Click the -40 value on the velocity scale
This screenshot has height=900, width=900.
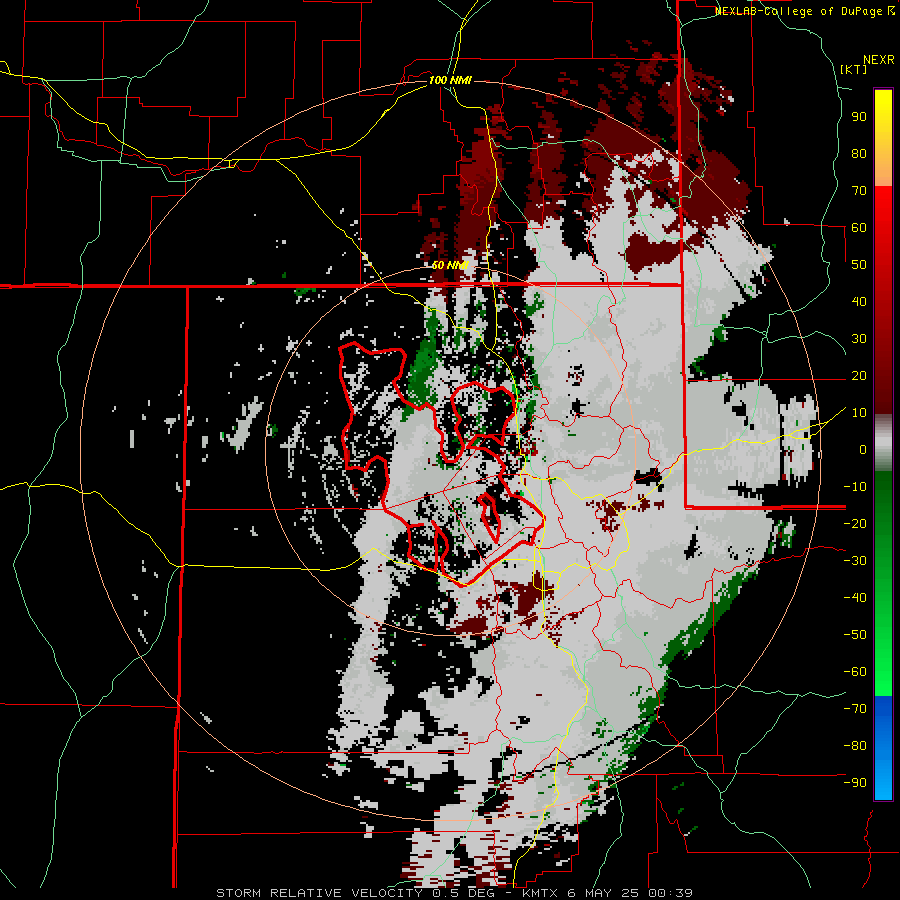click(x=856, y=598)
